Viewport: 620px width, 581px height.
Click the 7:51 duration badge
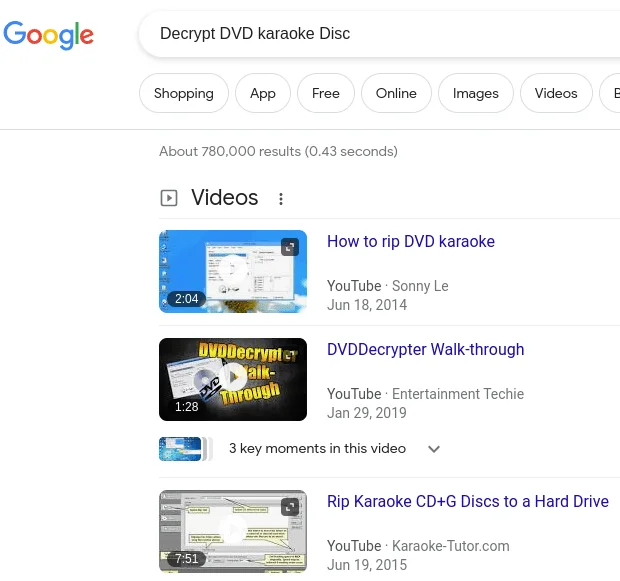(x=186, y=558)
